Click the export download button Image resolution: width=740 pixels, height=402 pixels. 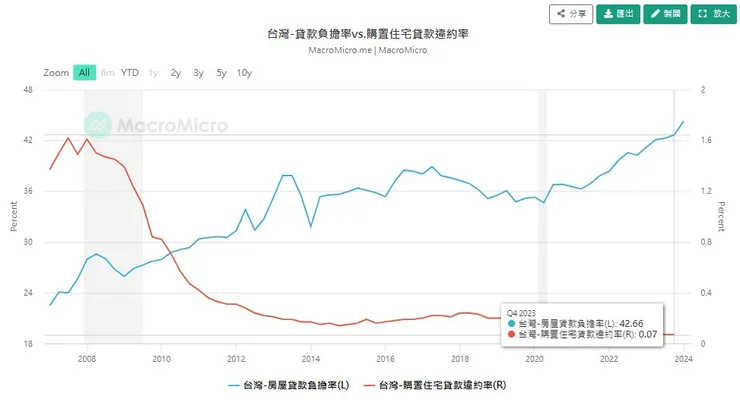point(617,14)
